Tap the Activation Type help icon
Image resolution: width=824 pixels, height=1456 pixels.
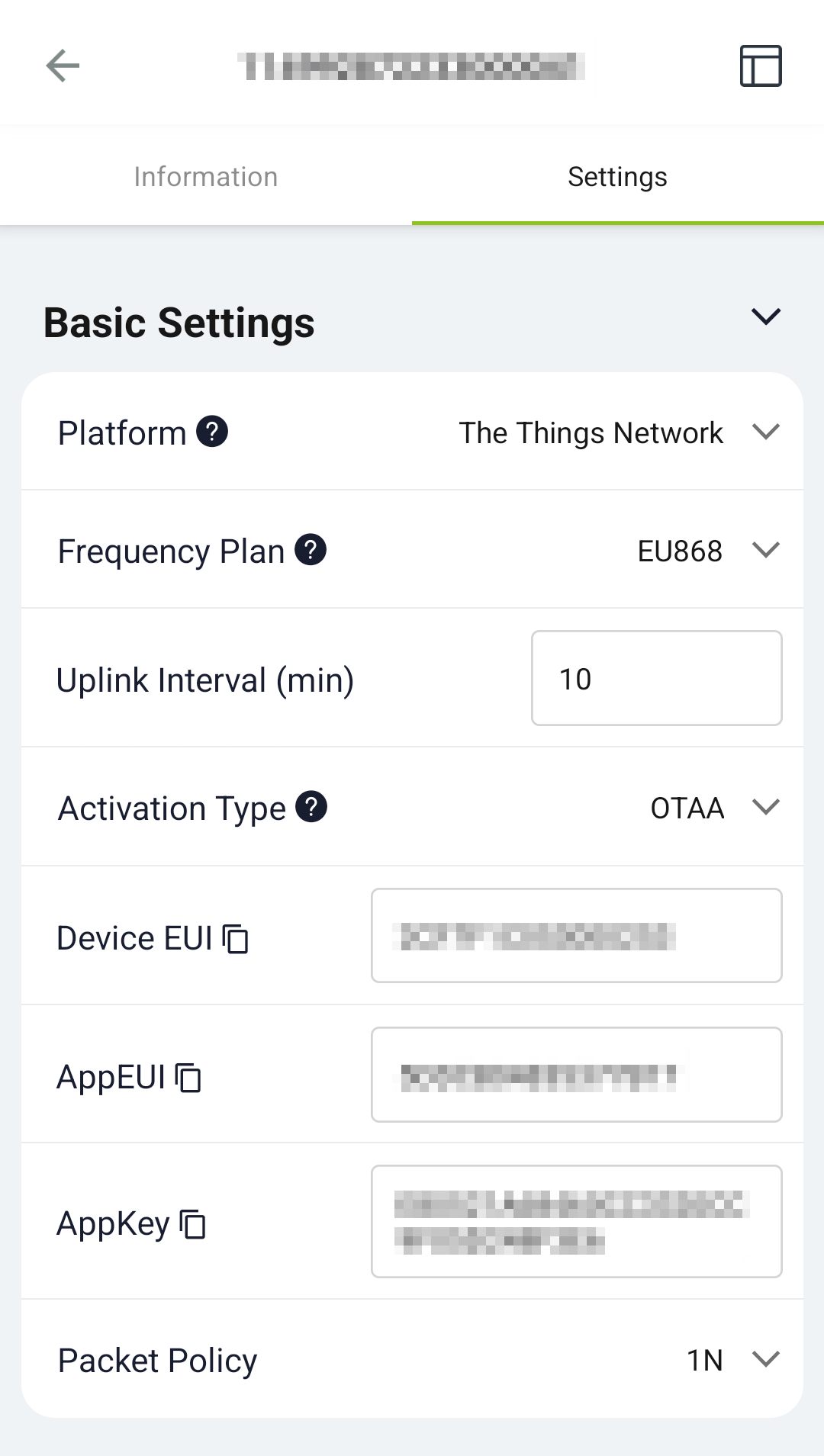[313, 806]
